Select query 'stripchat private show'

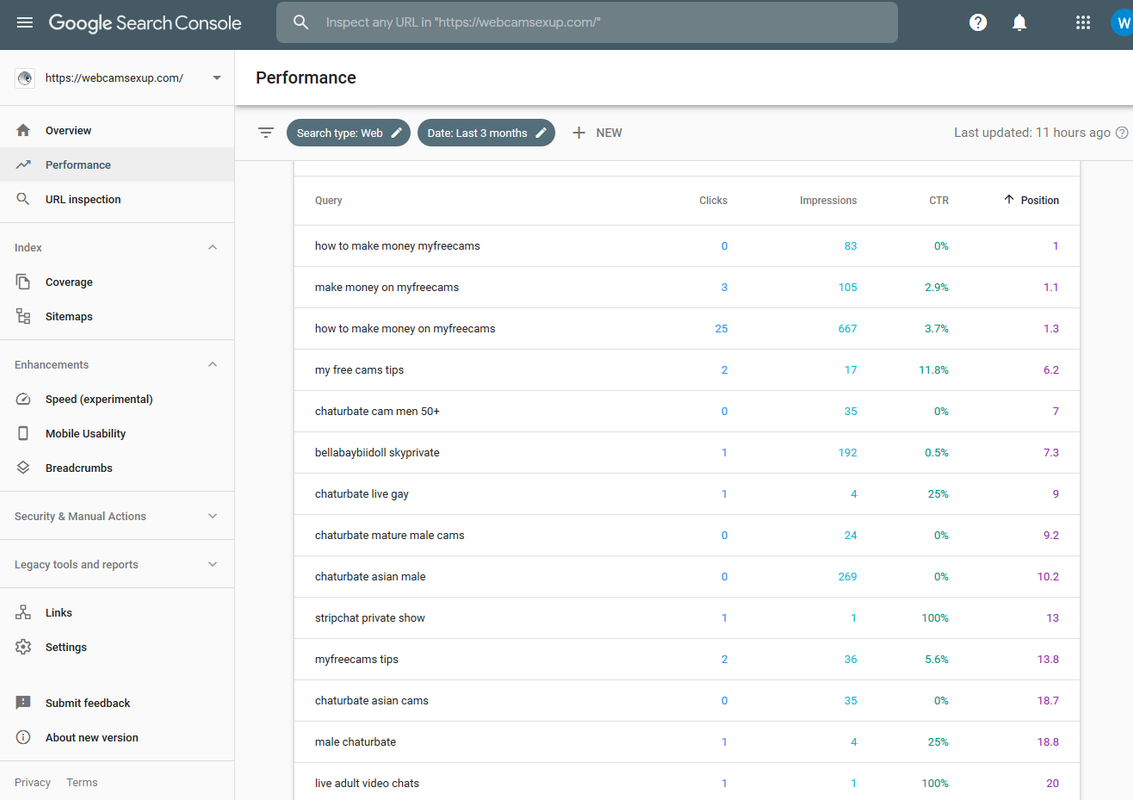686,617
